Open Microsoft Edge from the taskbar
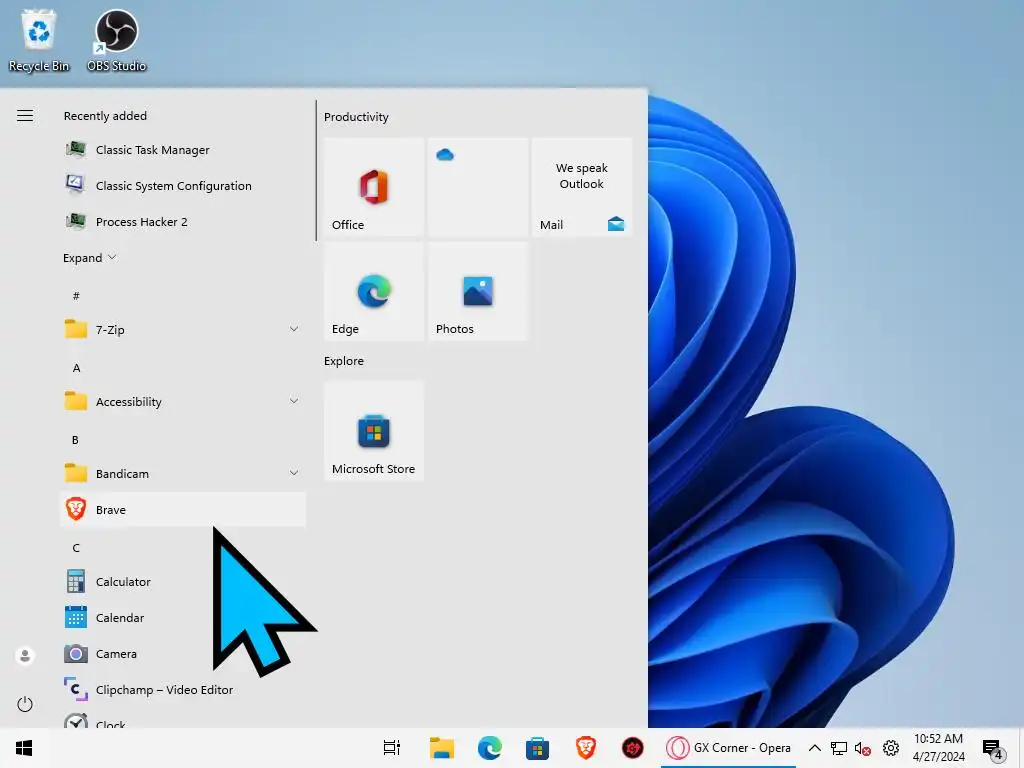Image resolution: width=1024 pixels, height=768 pixels. (489, 748)
